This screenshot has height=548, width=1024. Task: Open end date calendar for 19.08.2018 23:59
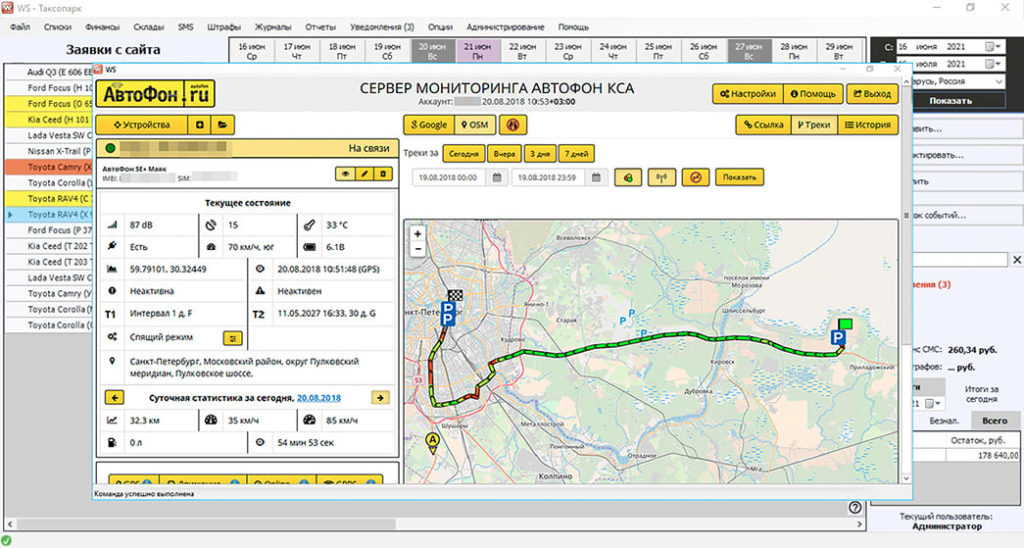[596, 177]
